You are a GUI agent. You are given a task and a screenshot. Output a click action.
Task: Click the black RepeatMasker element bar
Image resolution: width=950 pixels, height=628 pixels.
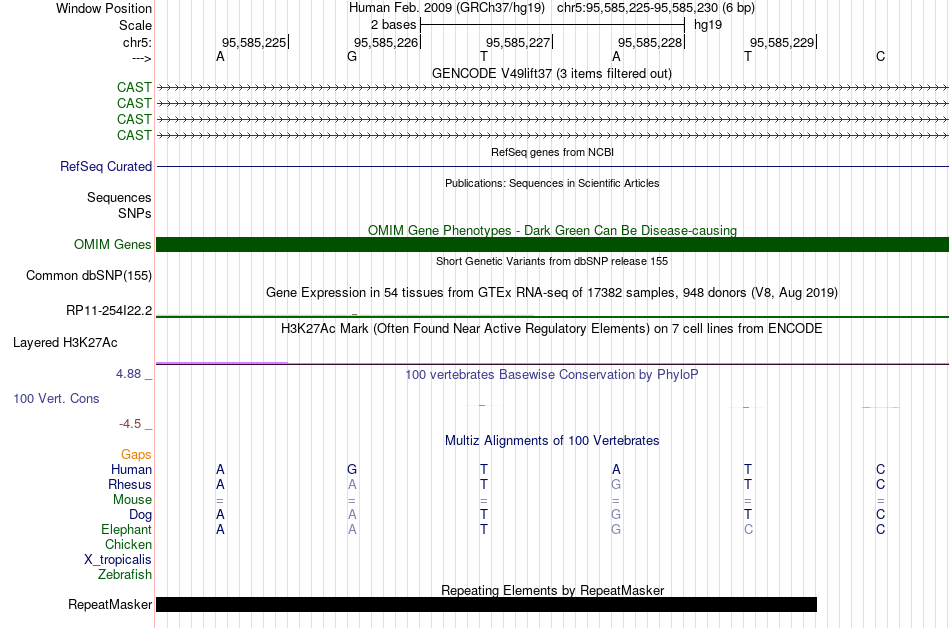point(487,604)
